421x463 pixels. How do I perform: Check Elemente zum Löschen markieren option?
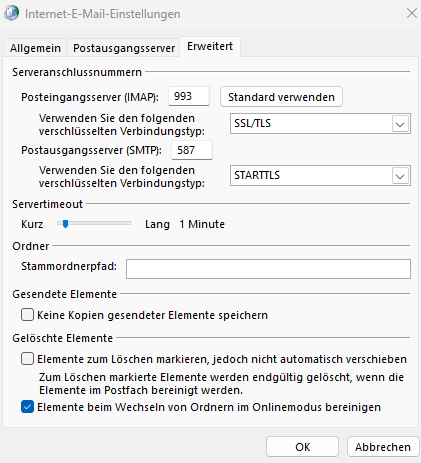point(27,359)
